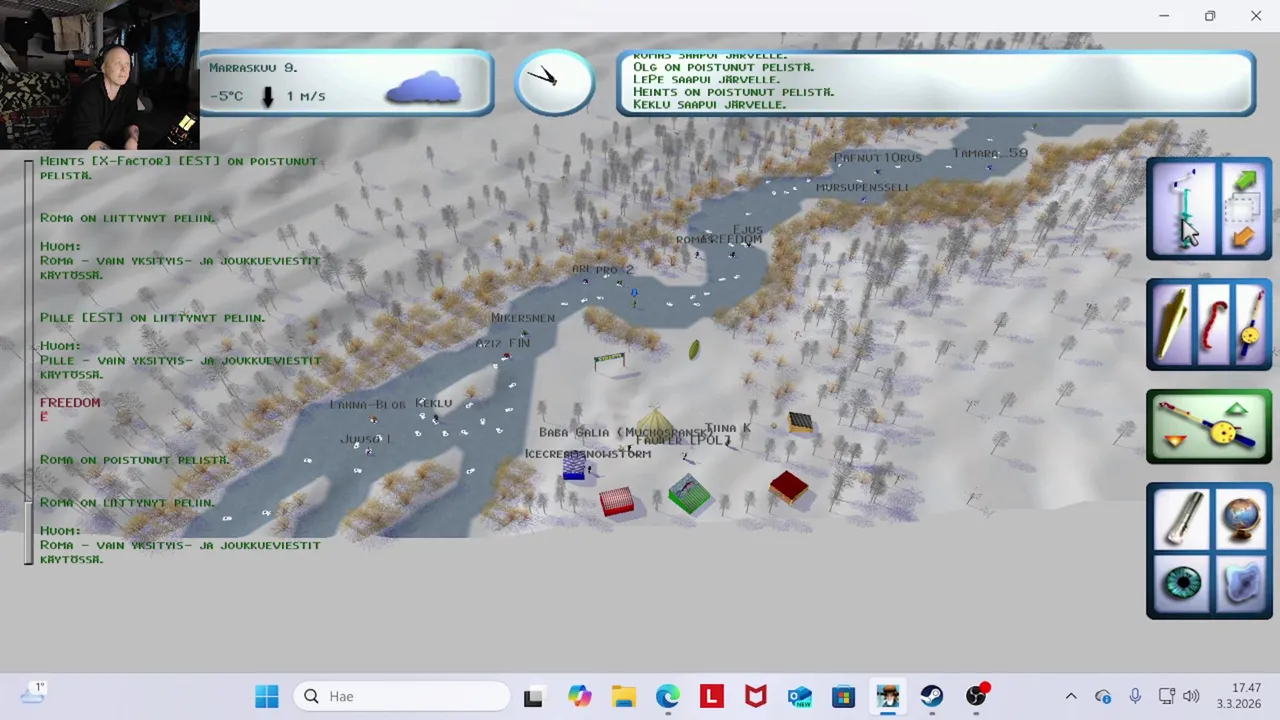Image resolution: width=1280 pixels, height=720 pixels.
Task: Expand the hidden system tray icons chevron
Action: [x=1071, y=696]
